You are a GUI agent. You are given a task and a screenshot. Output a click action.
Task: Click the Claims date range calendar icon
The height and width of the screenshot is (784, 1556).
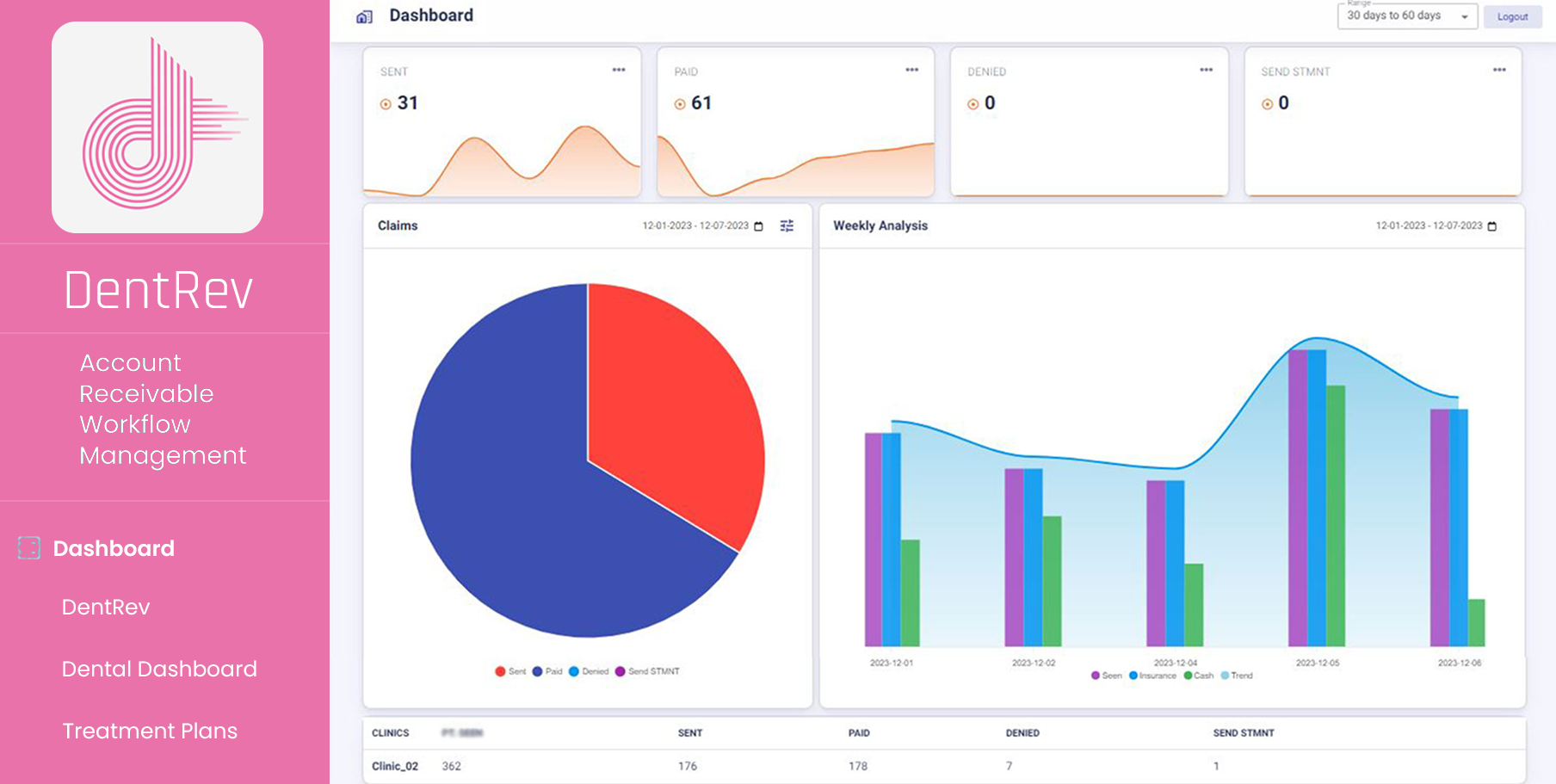tap(758, 226)
